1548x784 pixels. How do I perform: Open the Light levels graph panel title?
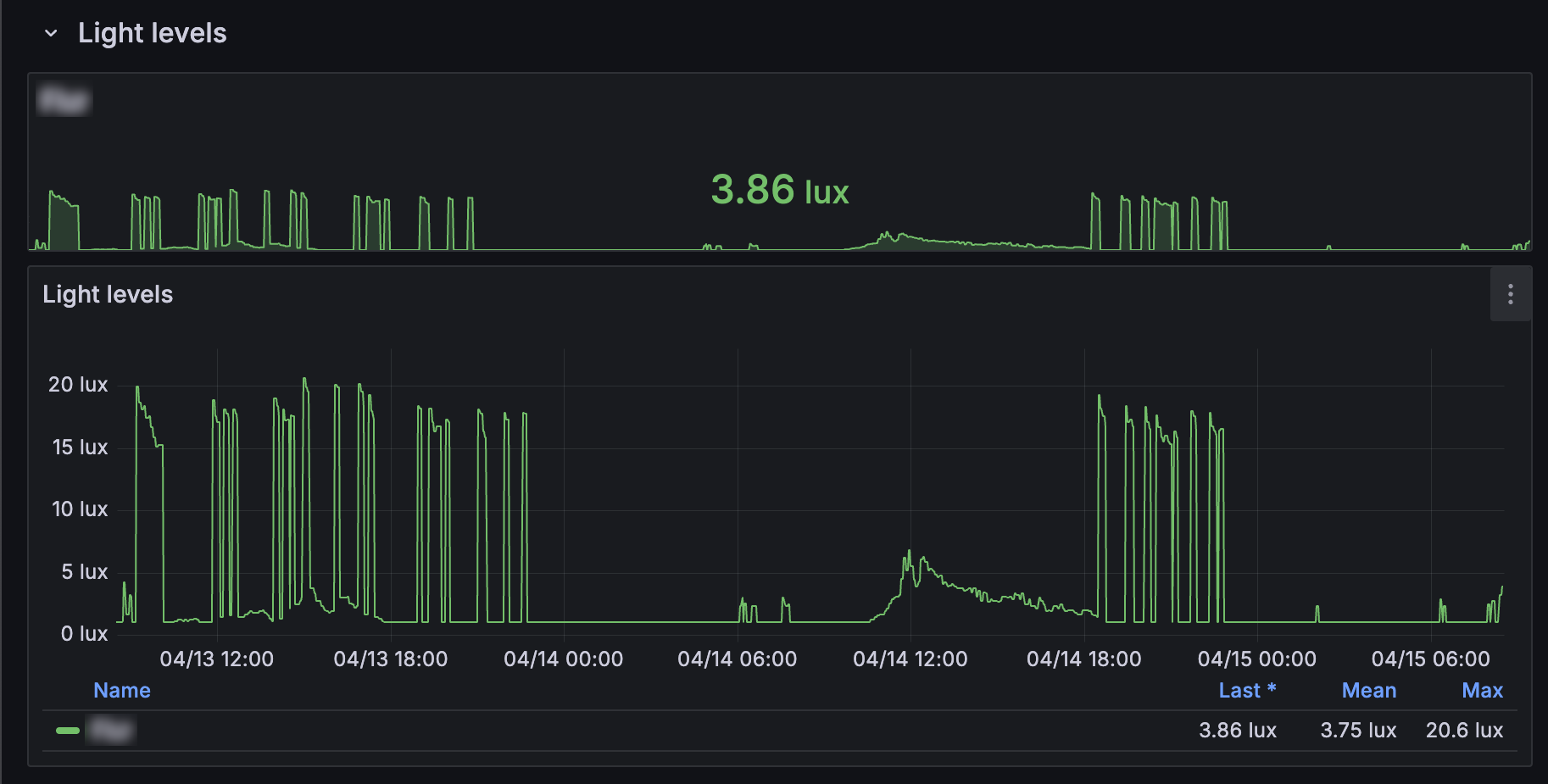click(x=108, y=295)
